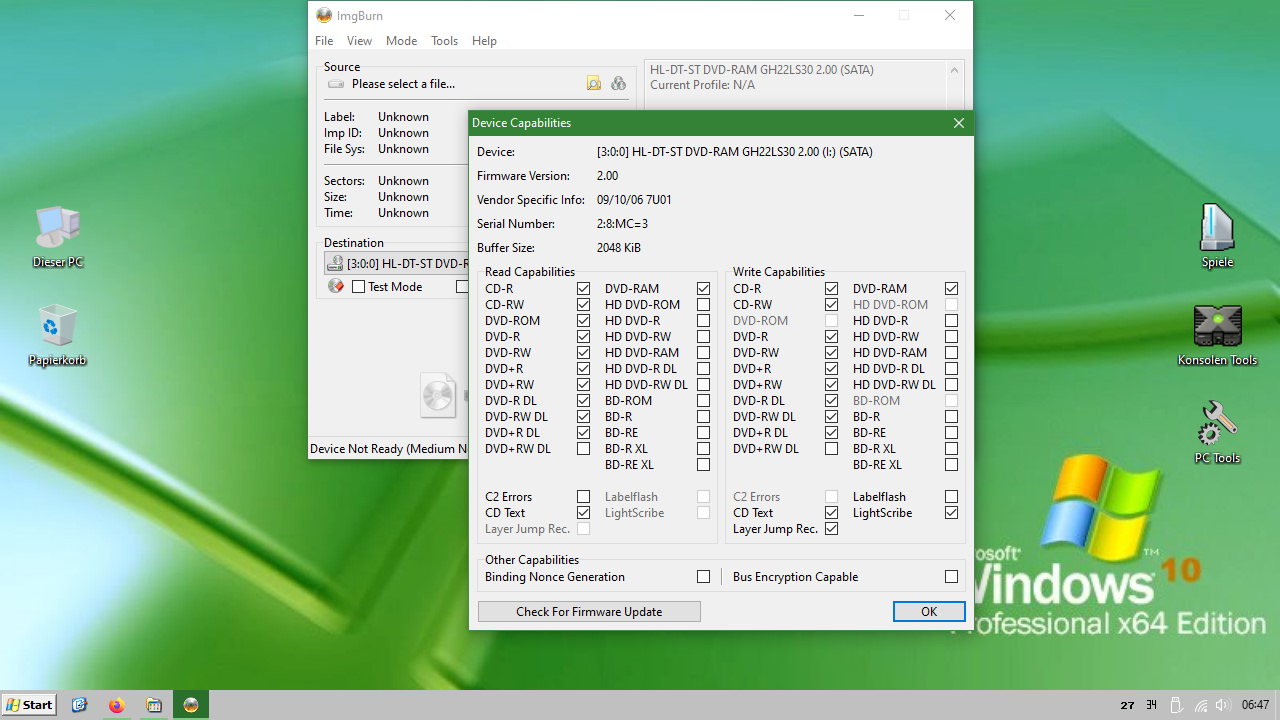Viewport: 1280px width, 720px height.
Task: Open the File menu
Action: tap(324, 41)
